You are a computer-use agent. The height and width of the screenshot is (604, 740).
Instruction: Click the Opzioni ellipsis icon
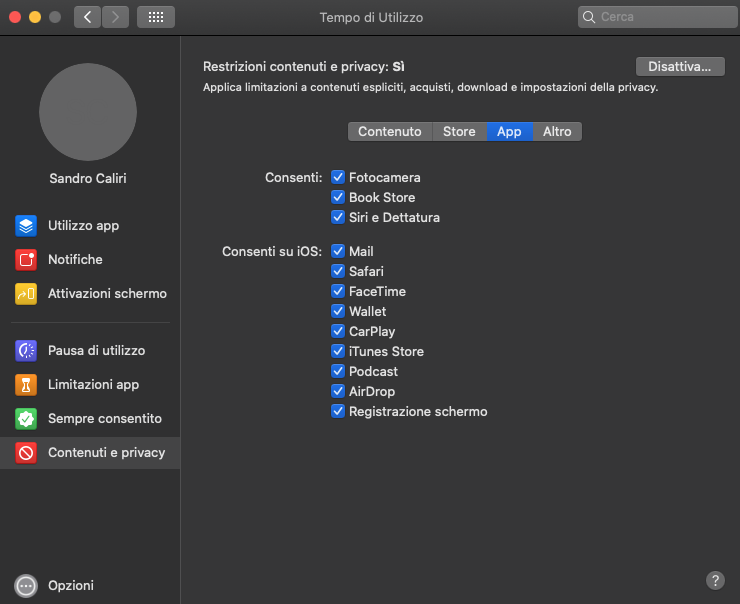(x=26, y=586)
